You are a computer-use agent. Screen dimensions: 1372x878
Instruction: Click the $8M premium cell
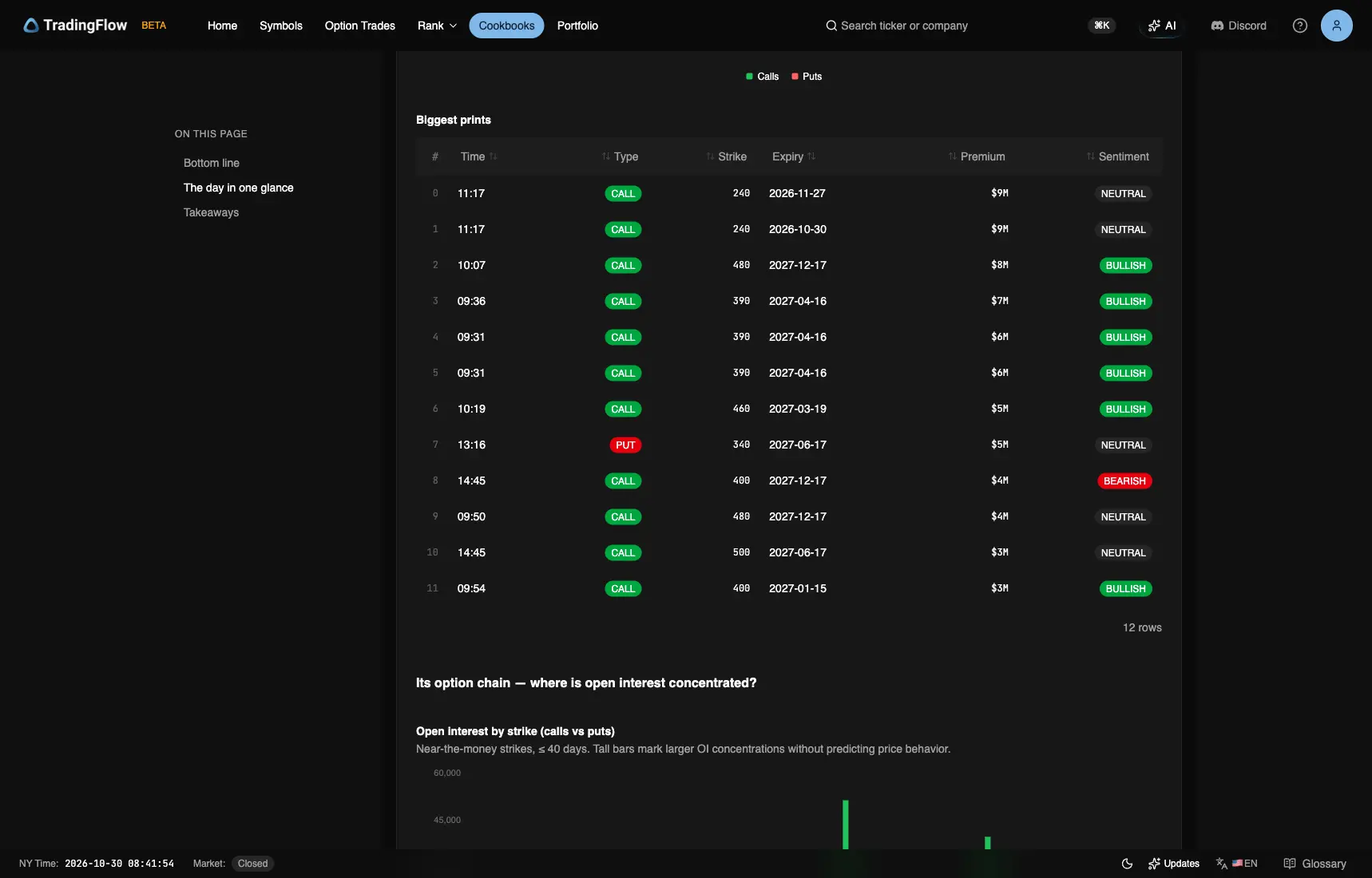1000,265
